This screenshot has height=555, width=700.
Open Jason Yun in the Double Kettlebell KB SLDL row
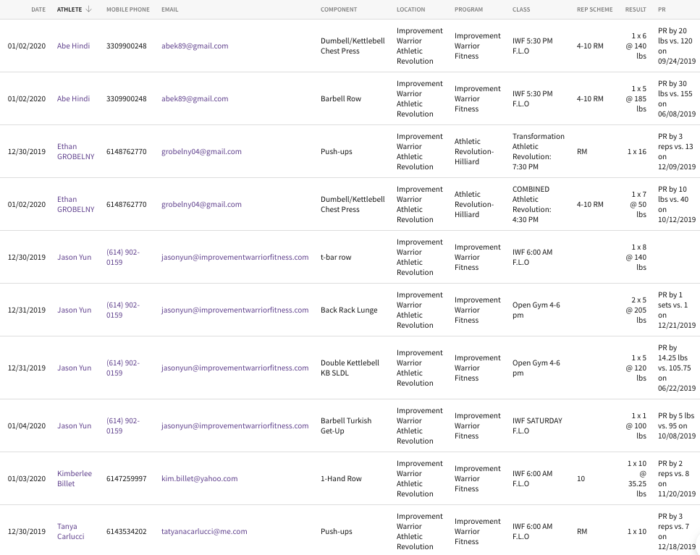(74, 368)
